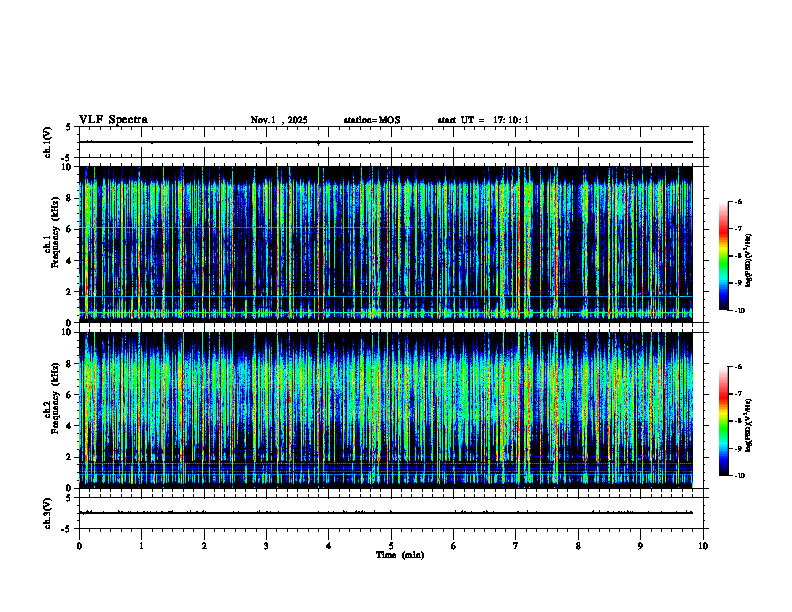792x612 pixels.
Task: Click the ch.2 "Frequency (kHz)" axis label
Action: click(55, 398)
